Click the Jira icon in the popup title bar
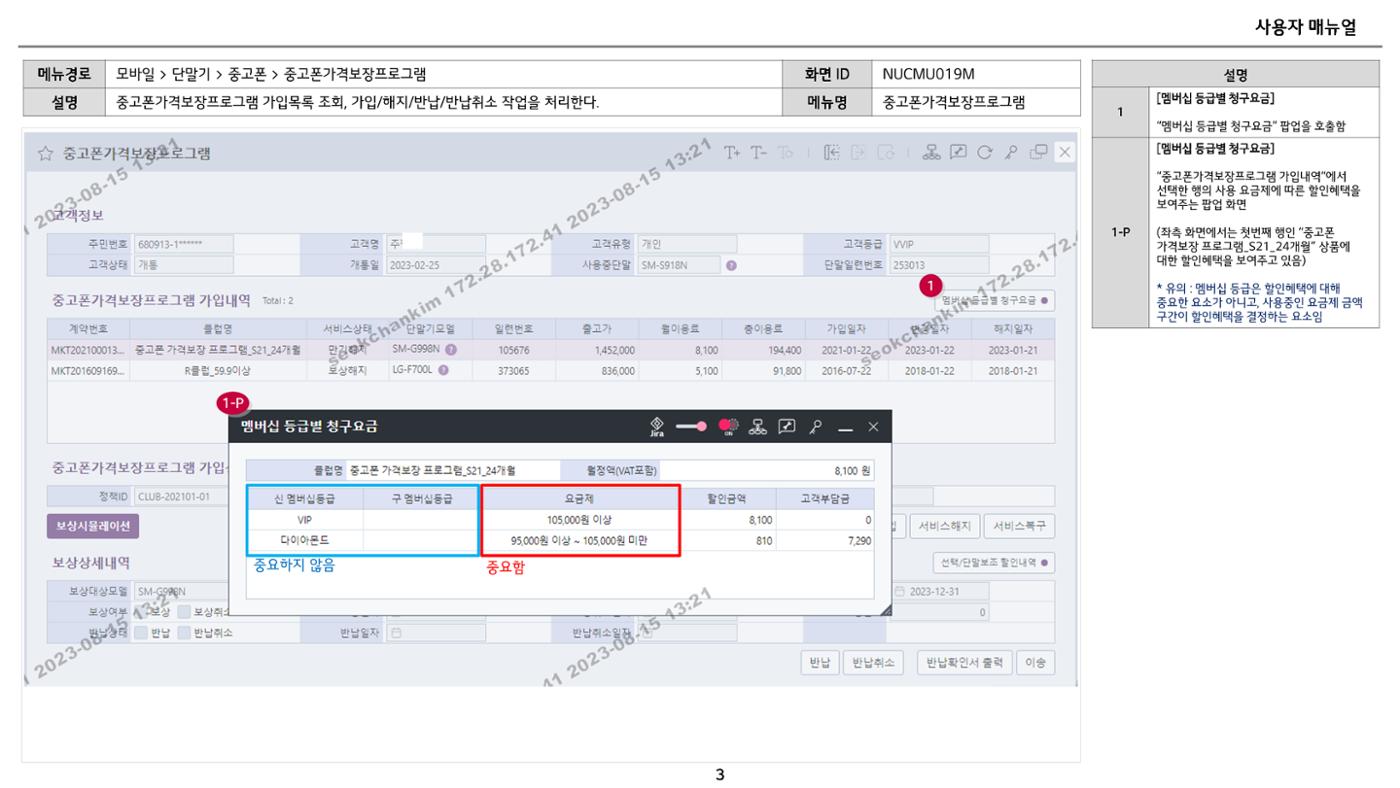Image resolution: width=1400 pixels, height=788 pixels. [656, 427]
